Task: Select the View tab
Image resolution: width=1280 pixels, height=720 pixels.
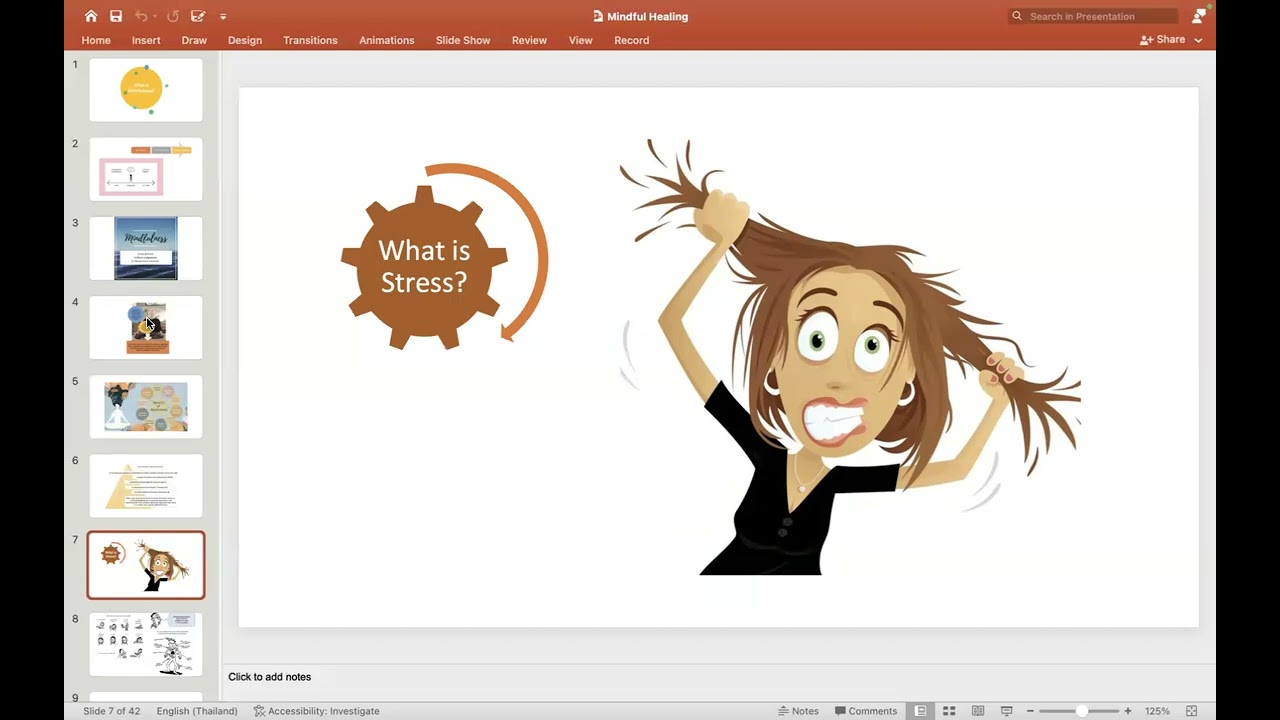Action: [x=581, y=40]
